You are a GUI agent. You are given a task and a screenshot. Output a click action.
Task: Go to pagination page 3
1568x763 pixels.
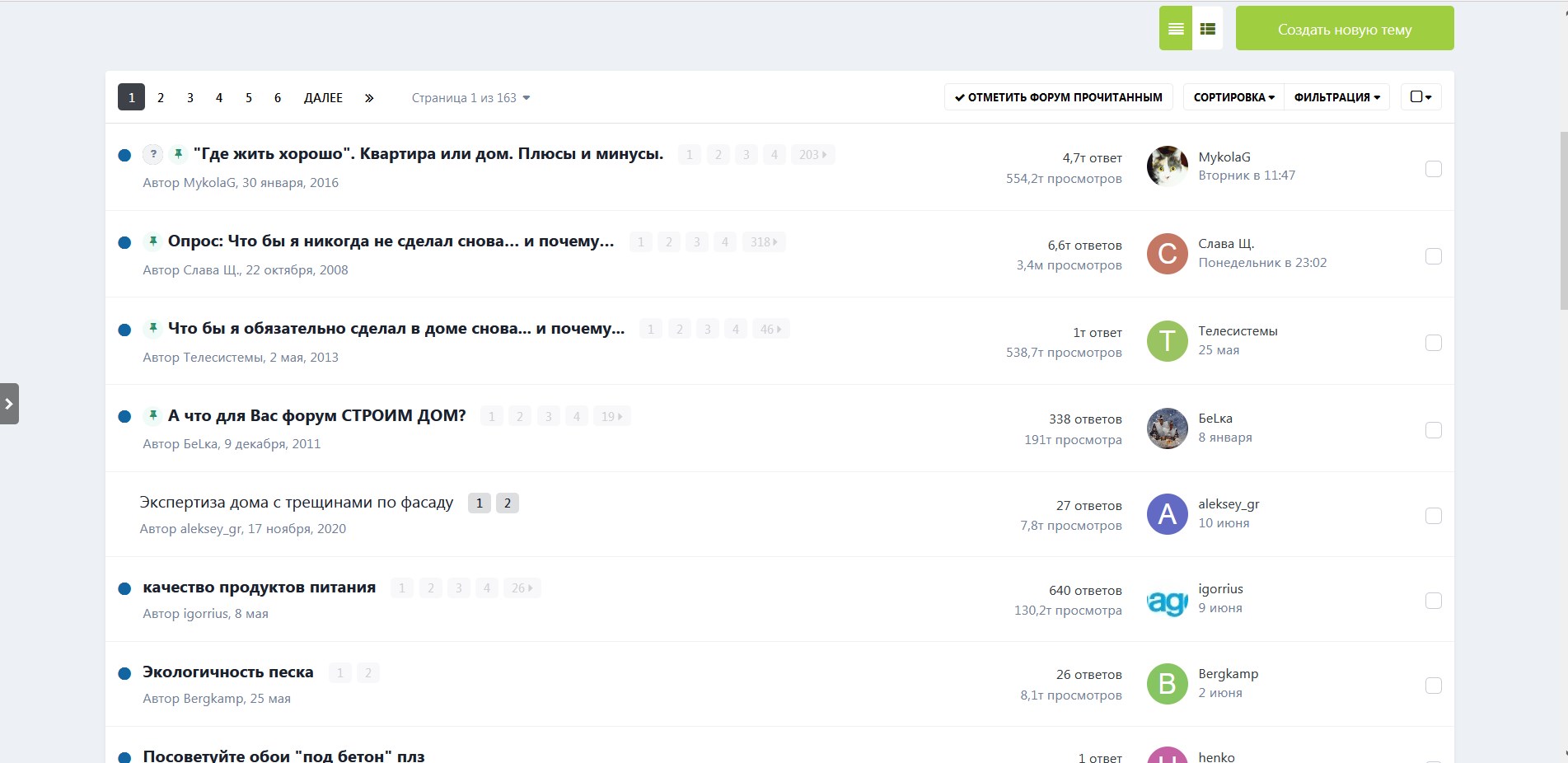(x=190, y=97)
